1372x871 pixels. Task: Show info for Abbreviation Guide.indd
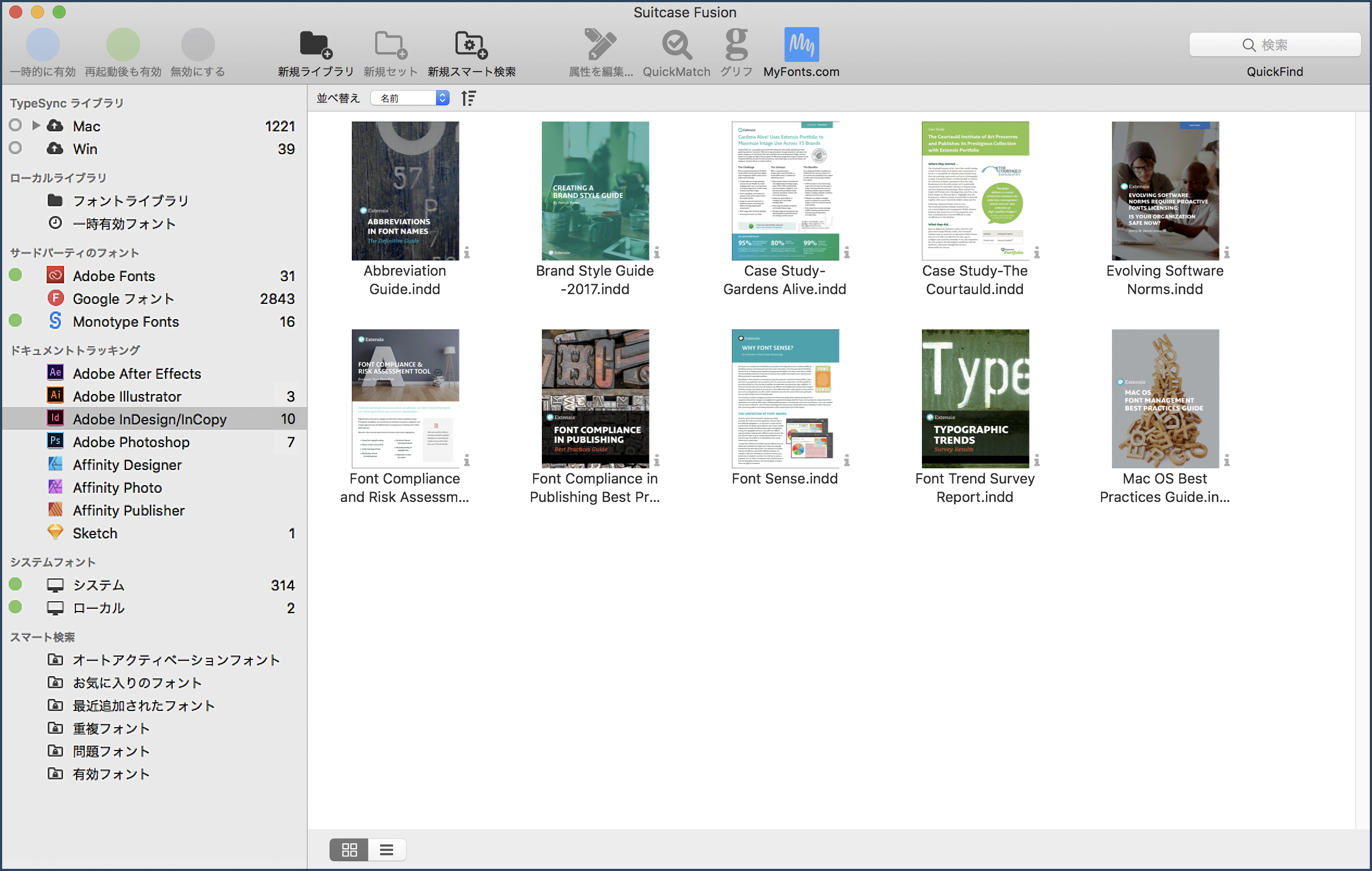(x=466, y=252)
